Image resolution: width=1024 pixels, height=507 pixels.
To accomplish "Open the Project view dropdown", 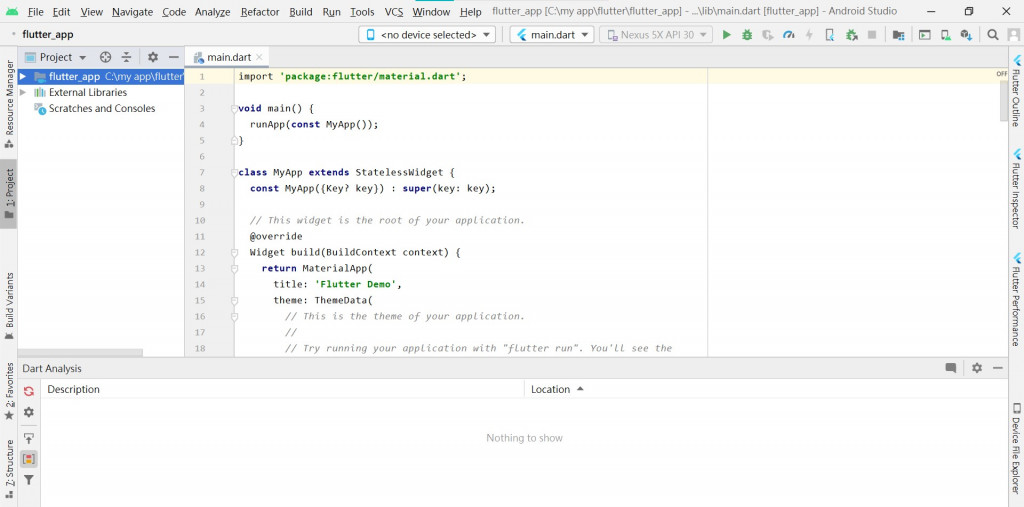I will (x=56, y=57).
